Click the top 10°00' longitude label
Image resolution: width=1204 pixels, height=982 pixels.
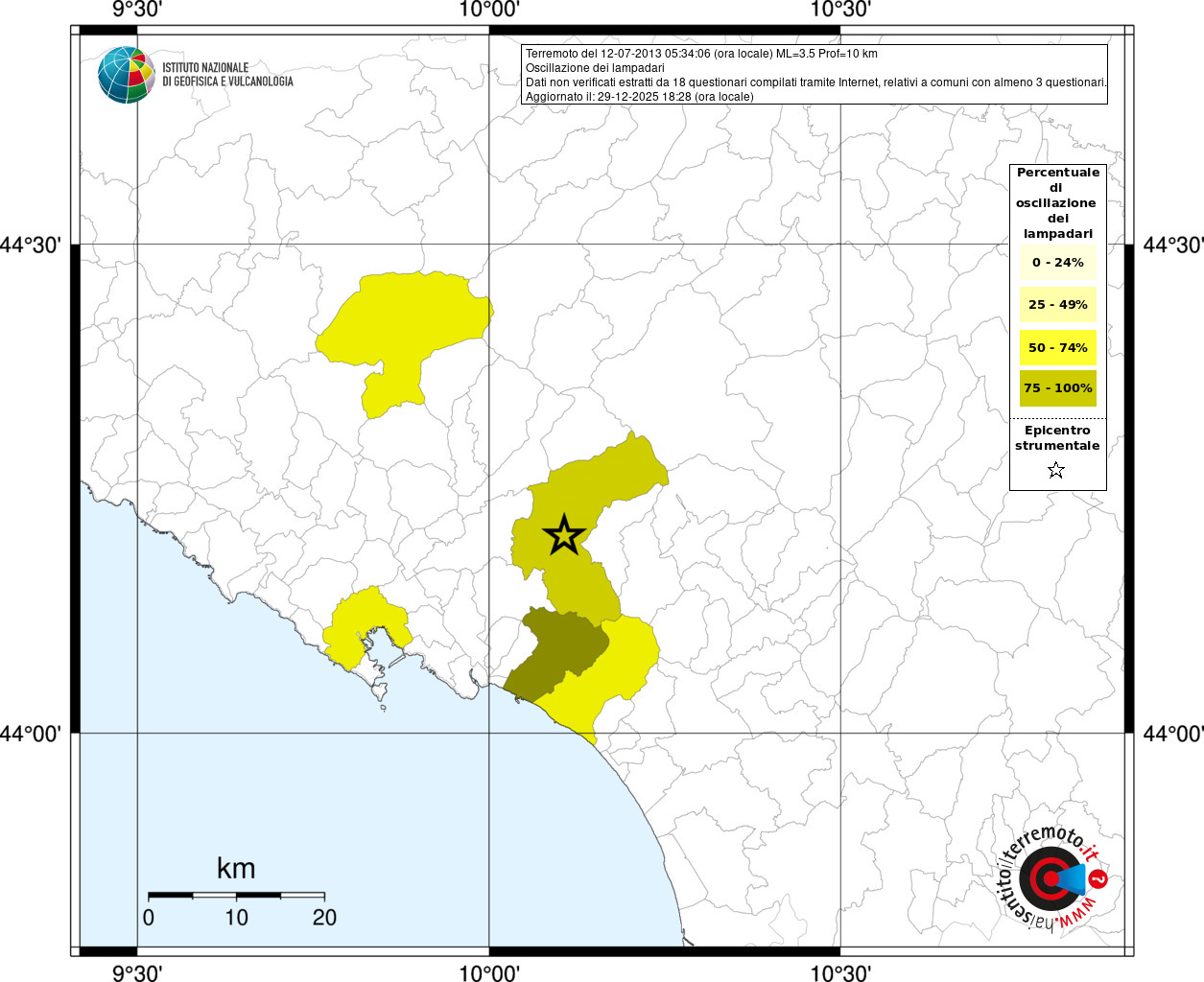(489, 11)
